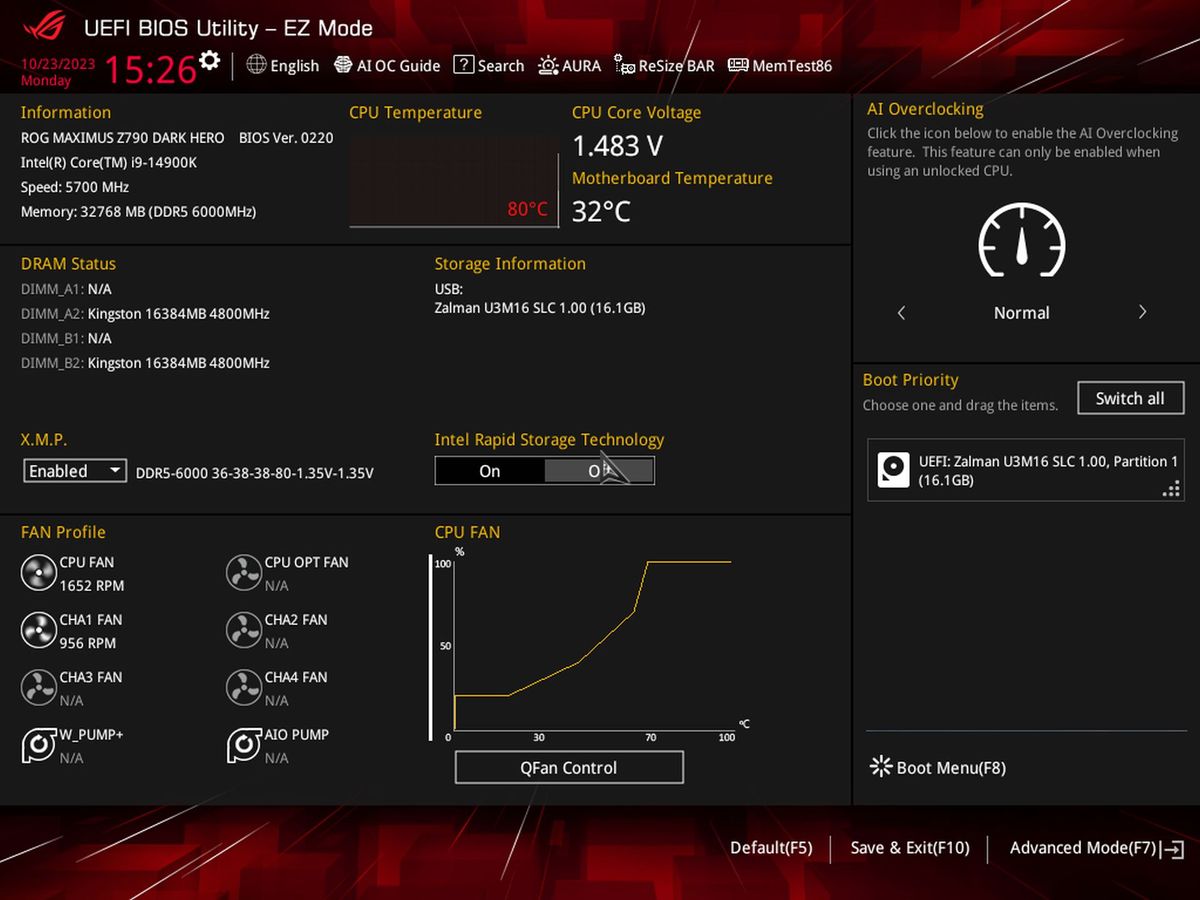Click the CHA1 FAN icon

[39, 630]
